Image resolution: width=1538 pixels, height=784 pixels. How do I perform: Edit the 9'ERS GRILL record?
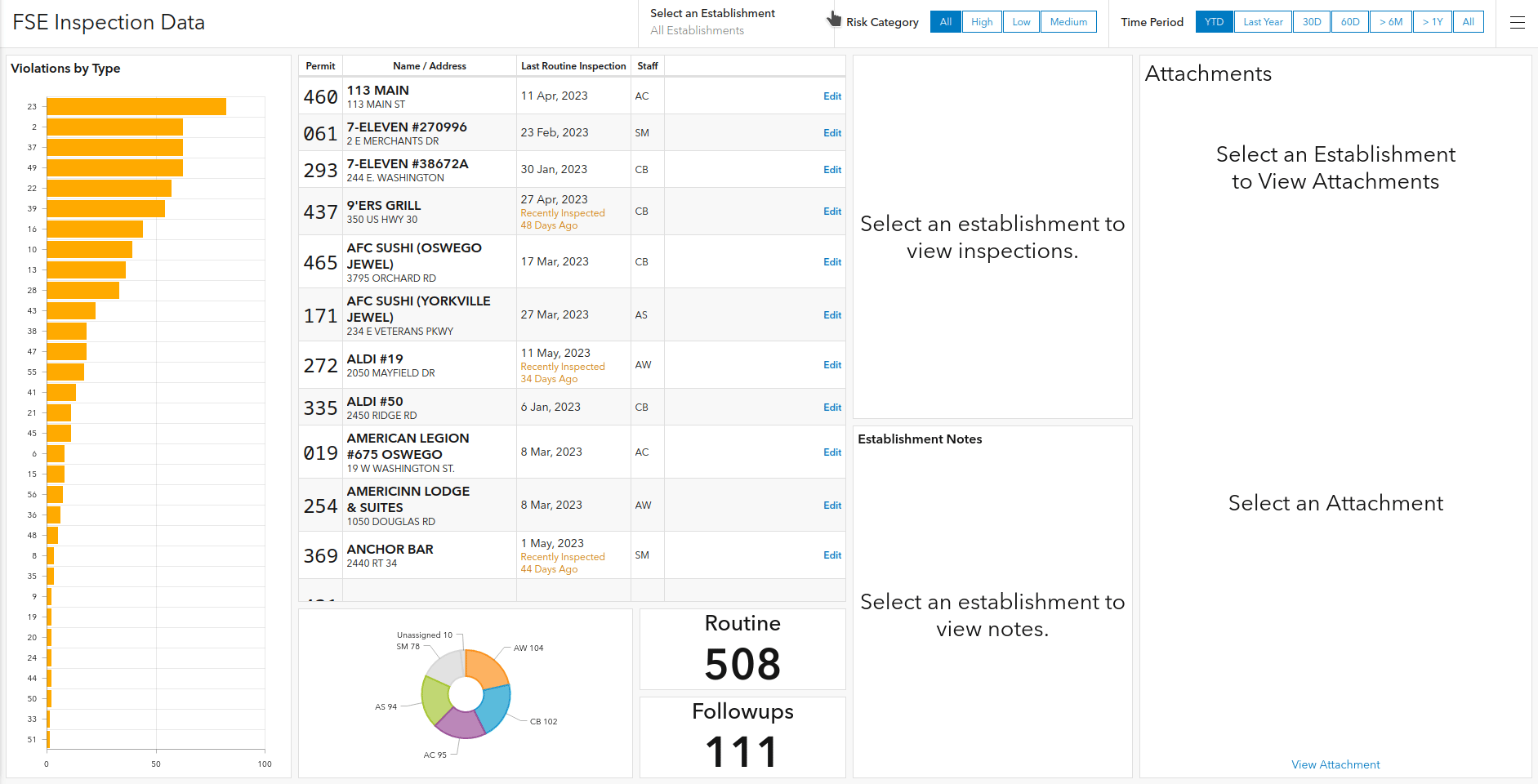click(x=831, y=212)
